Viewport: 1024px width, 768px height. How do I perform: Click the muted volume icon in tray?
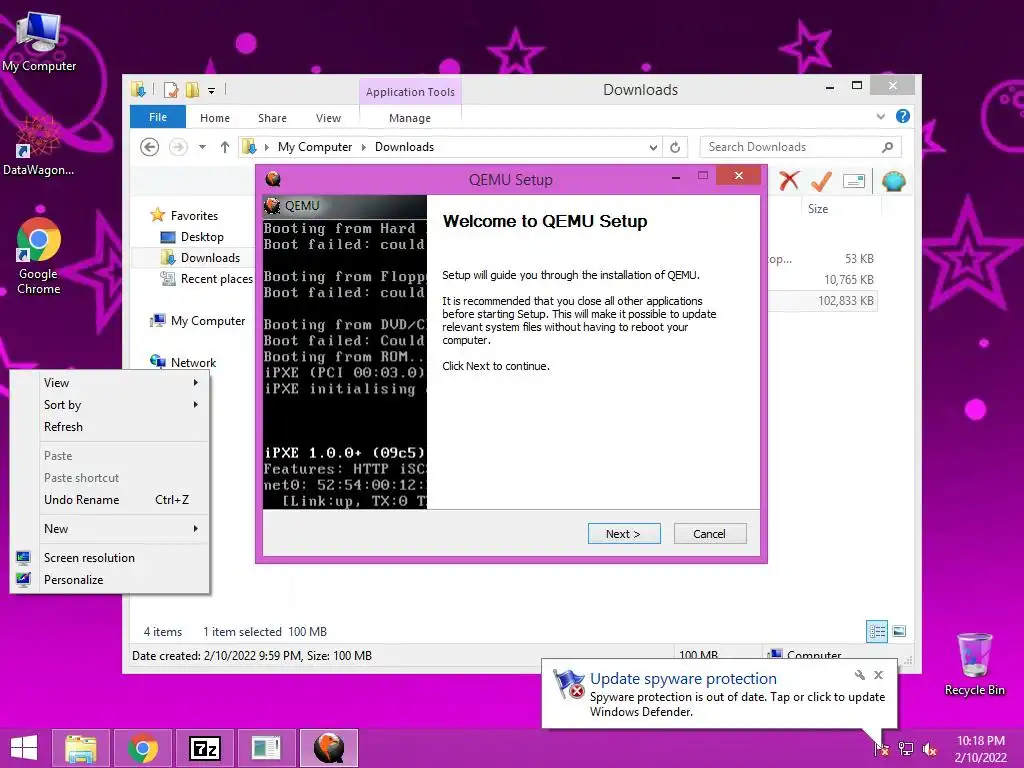[x=929, y=749]
